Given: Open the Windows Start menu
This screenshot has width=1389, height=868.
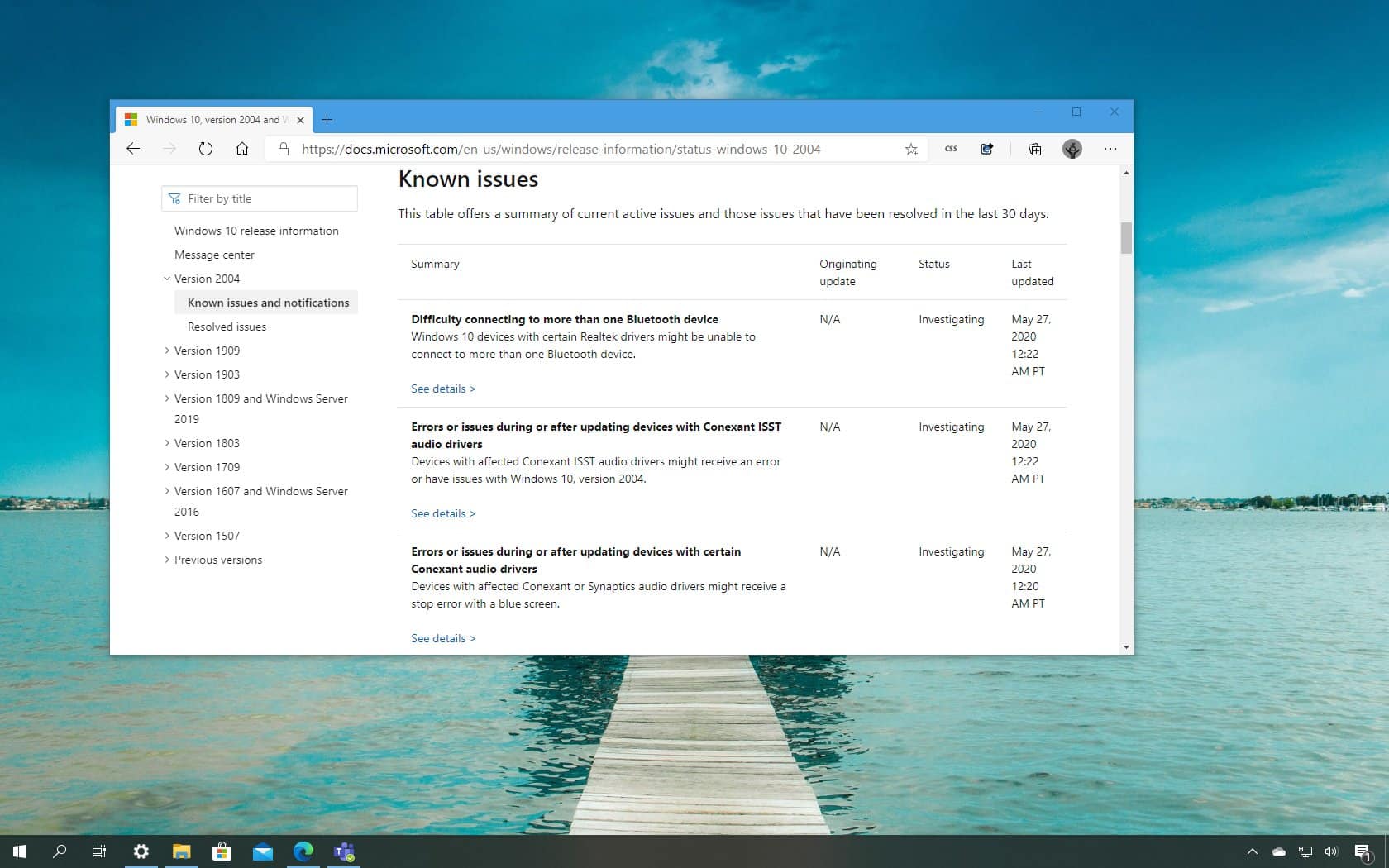Looking at the screenshot, I should pos(20,851).
